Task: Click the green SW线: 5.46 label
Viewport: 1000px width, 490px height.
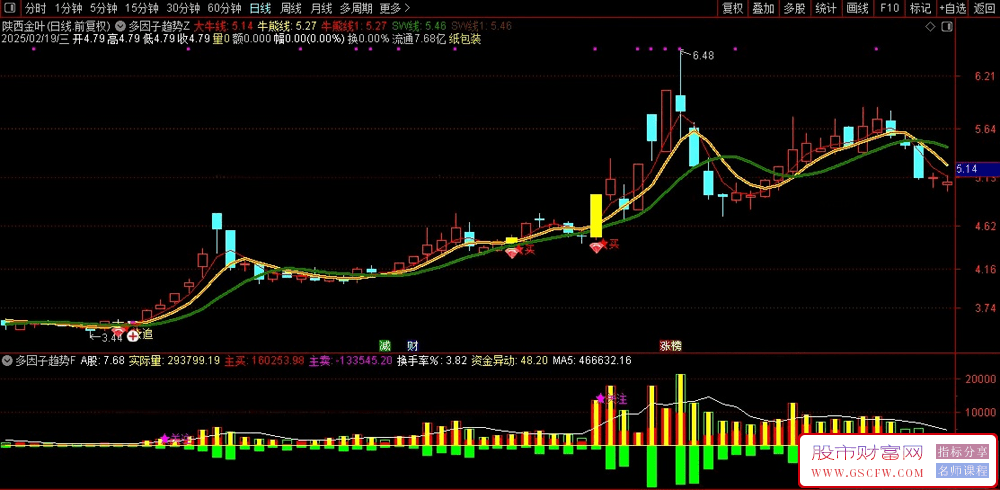Action: click(x=419, y=27)
